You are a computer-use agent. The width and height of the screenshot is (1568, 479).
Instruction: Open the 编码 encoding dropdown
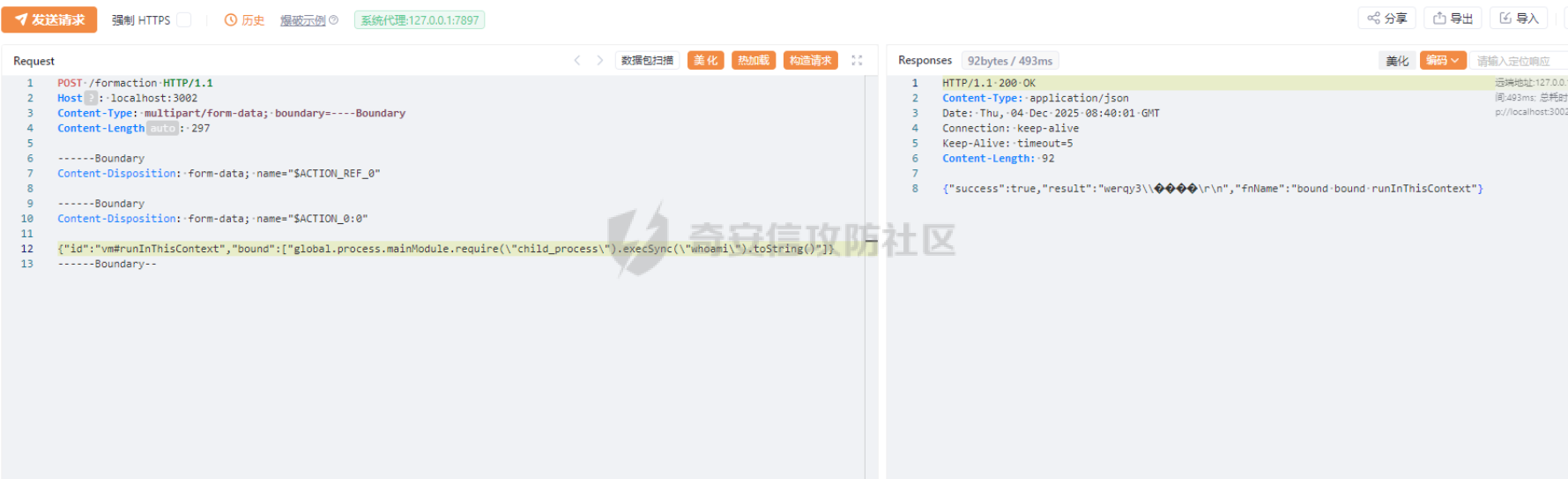point(1443,60)
